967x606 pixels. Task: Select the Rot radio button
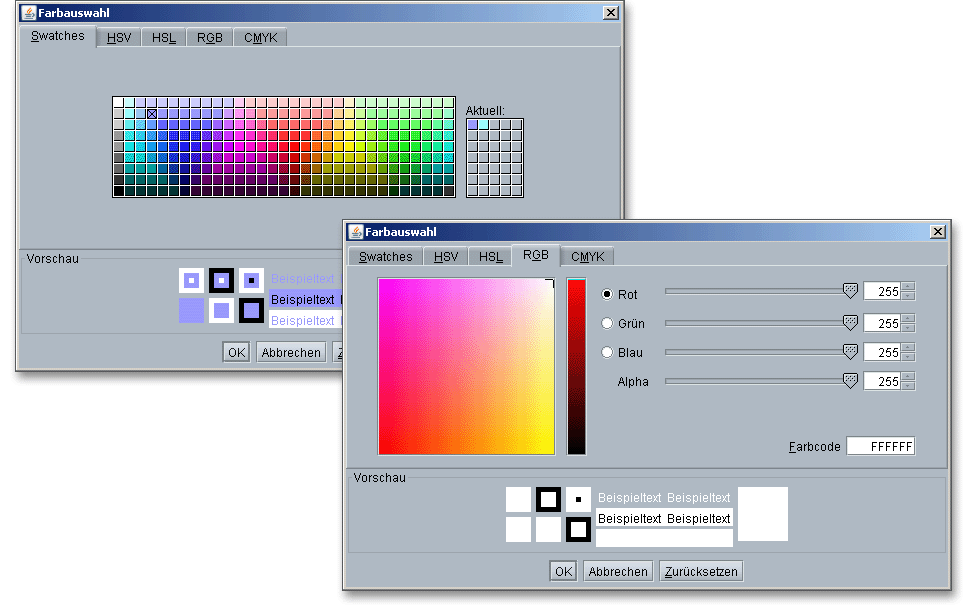click(607, 295)
